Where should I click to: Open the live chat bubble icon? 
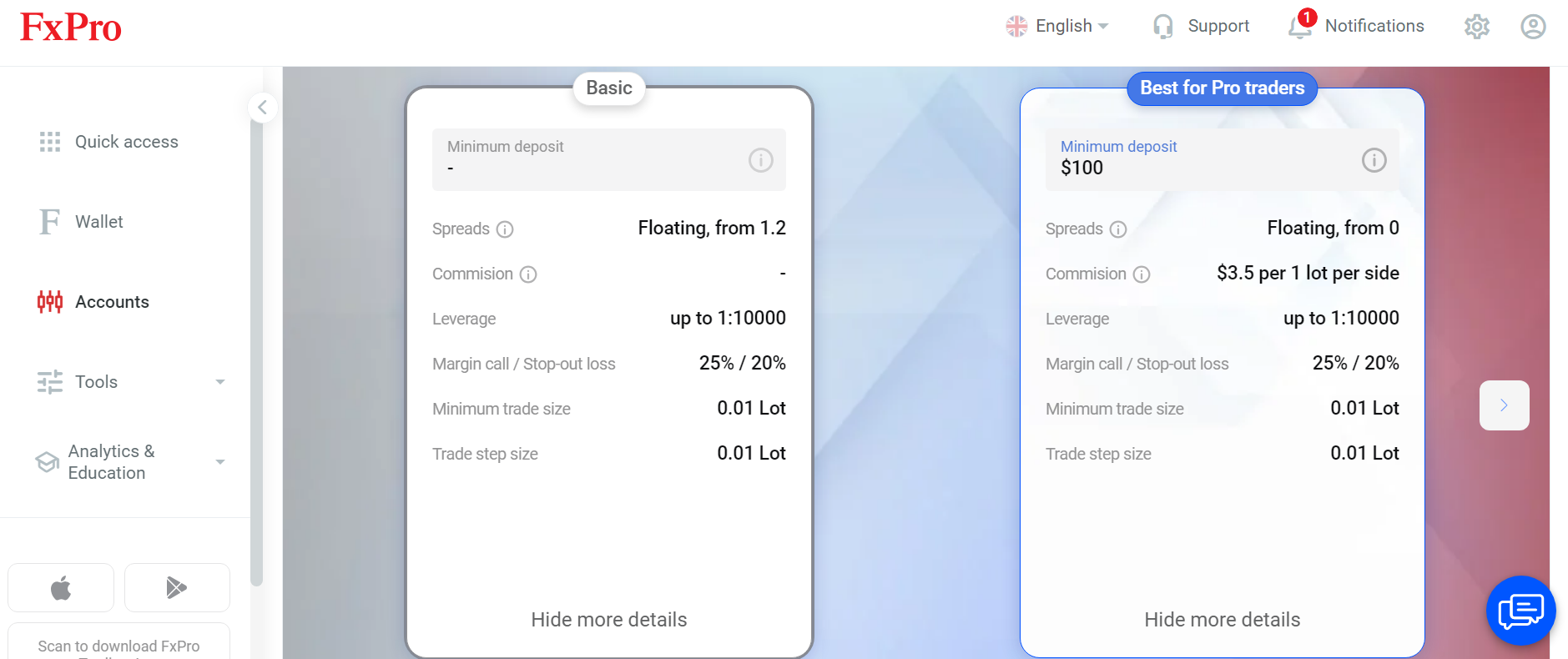pyautogui.click(x=1520, y=611)
